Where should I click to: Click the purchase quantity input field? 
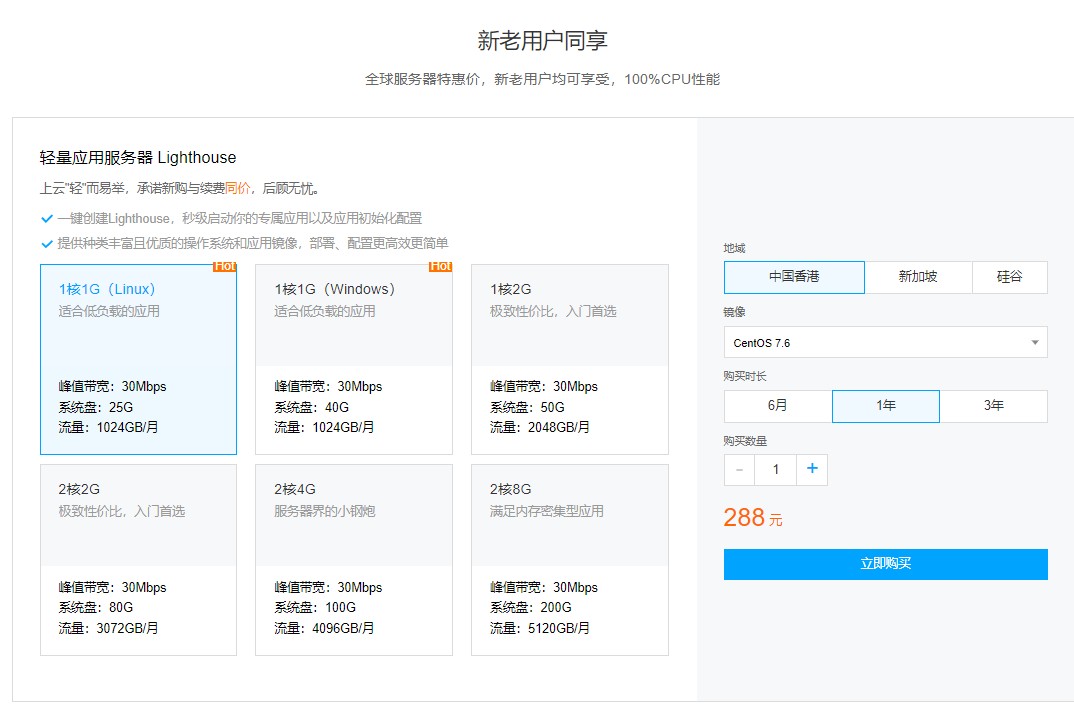[775, 470]
